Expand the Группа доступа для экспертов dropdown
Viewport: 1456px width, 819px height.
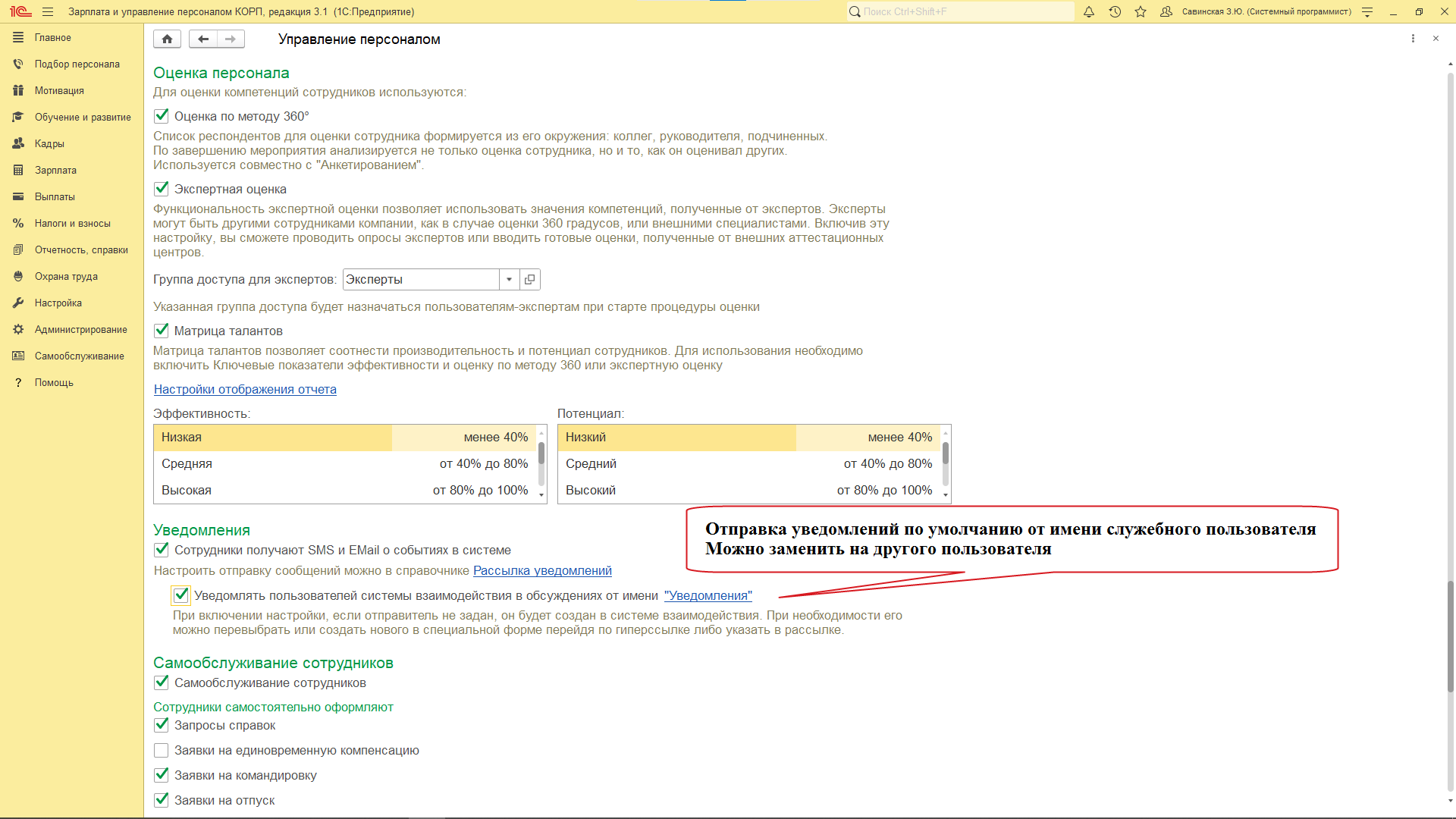[509, 280]
